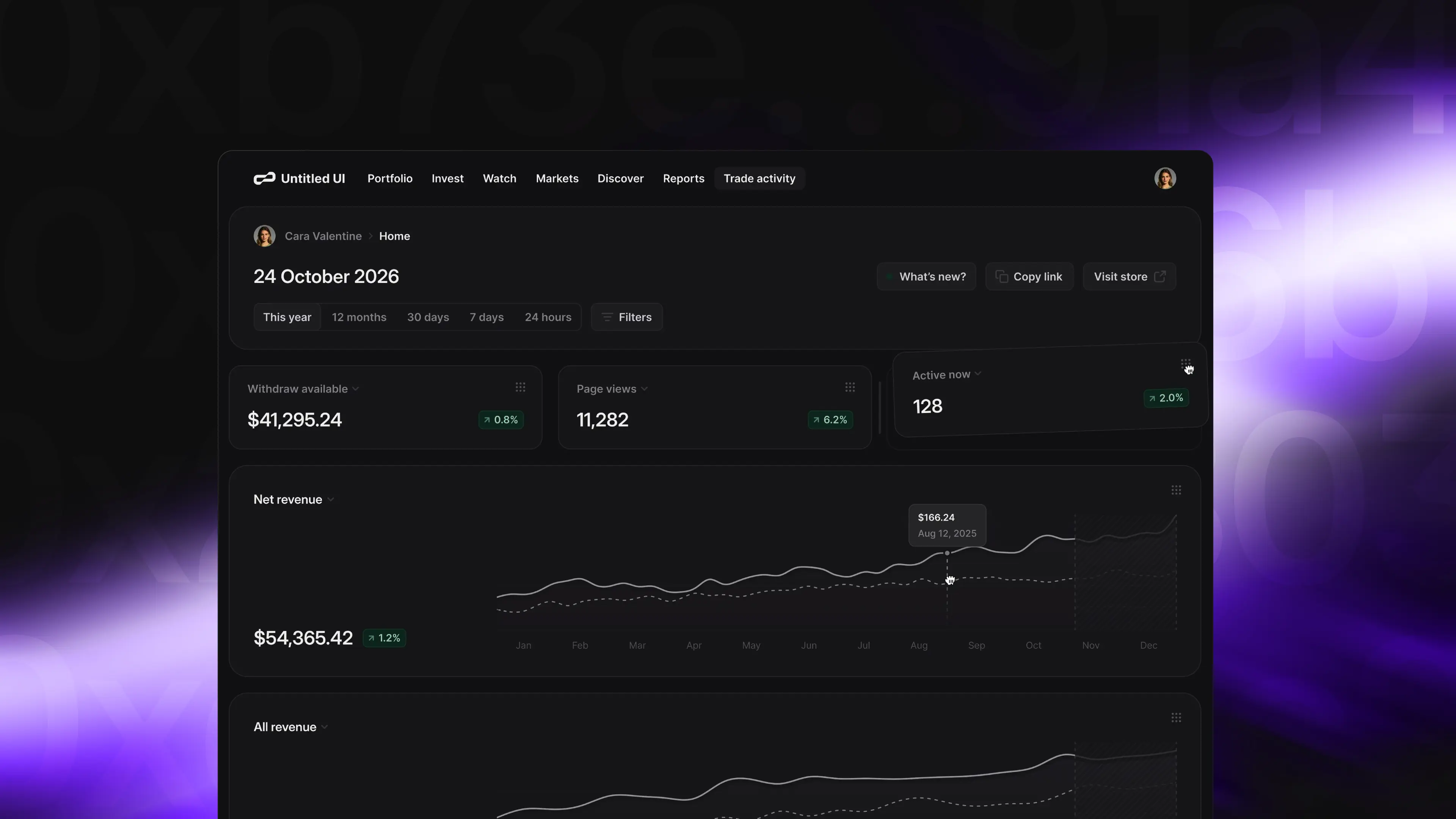The width and height of the screenshot is (1456, 819).
Task: Click the Home breadcrumb
Action: pos(394,236)
